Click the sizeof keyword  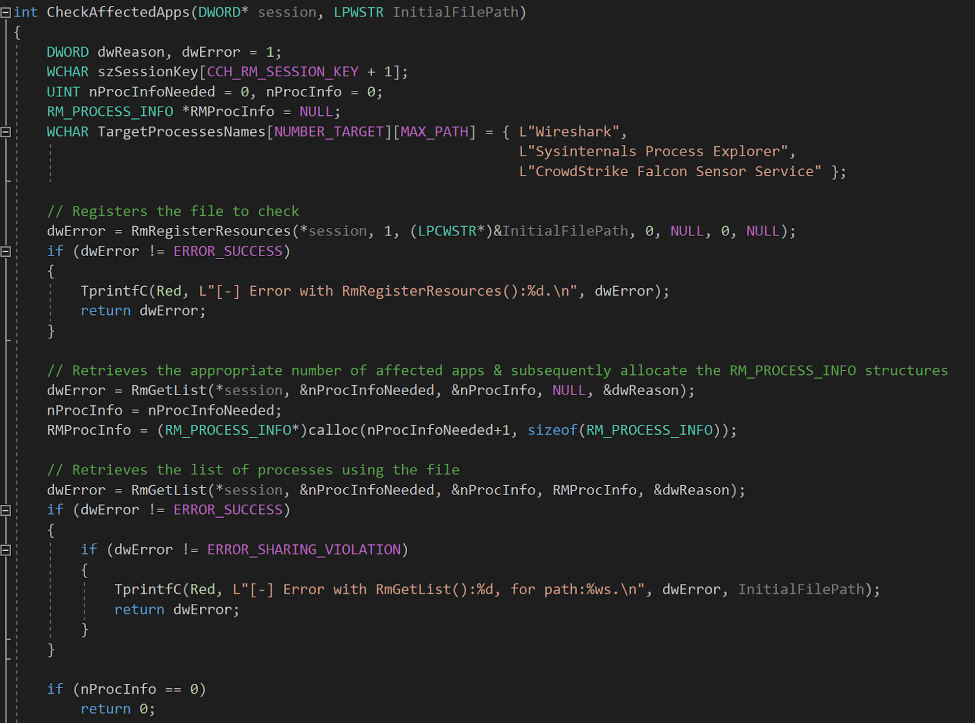pos(552,430)
